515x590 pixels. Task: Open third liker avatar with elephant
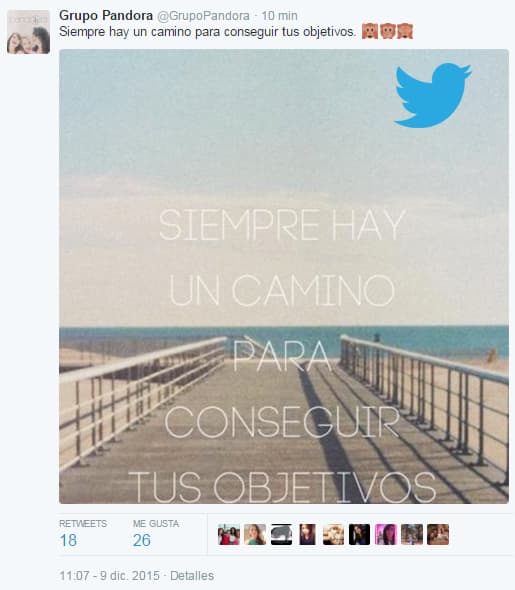(281, 534)
